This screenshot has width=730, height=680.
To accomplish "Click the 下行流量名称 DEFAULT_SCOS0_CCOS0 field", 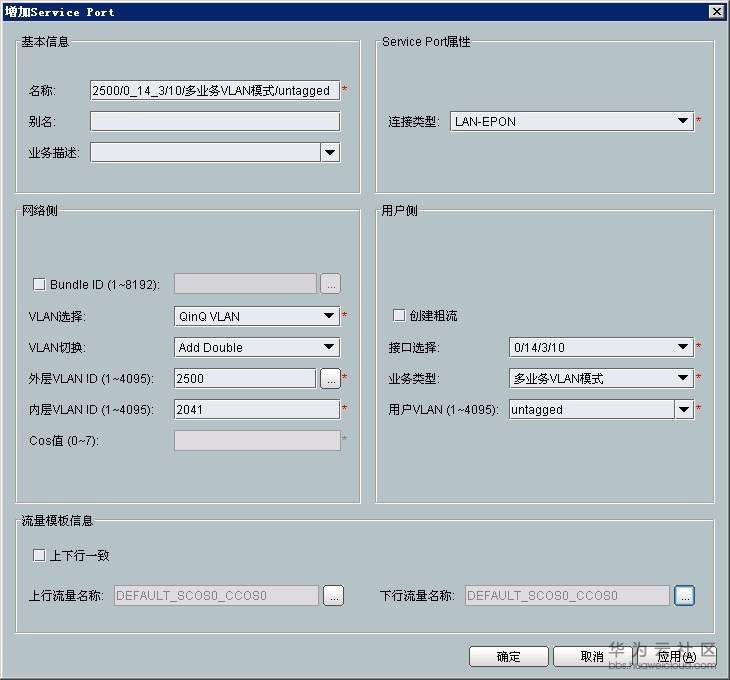I will [x=567, y=595].
